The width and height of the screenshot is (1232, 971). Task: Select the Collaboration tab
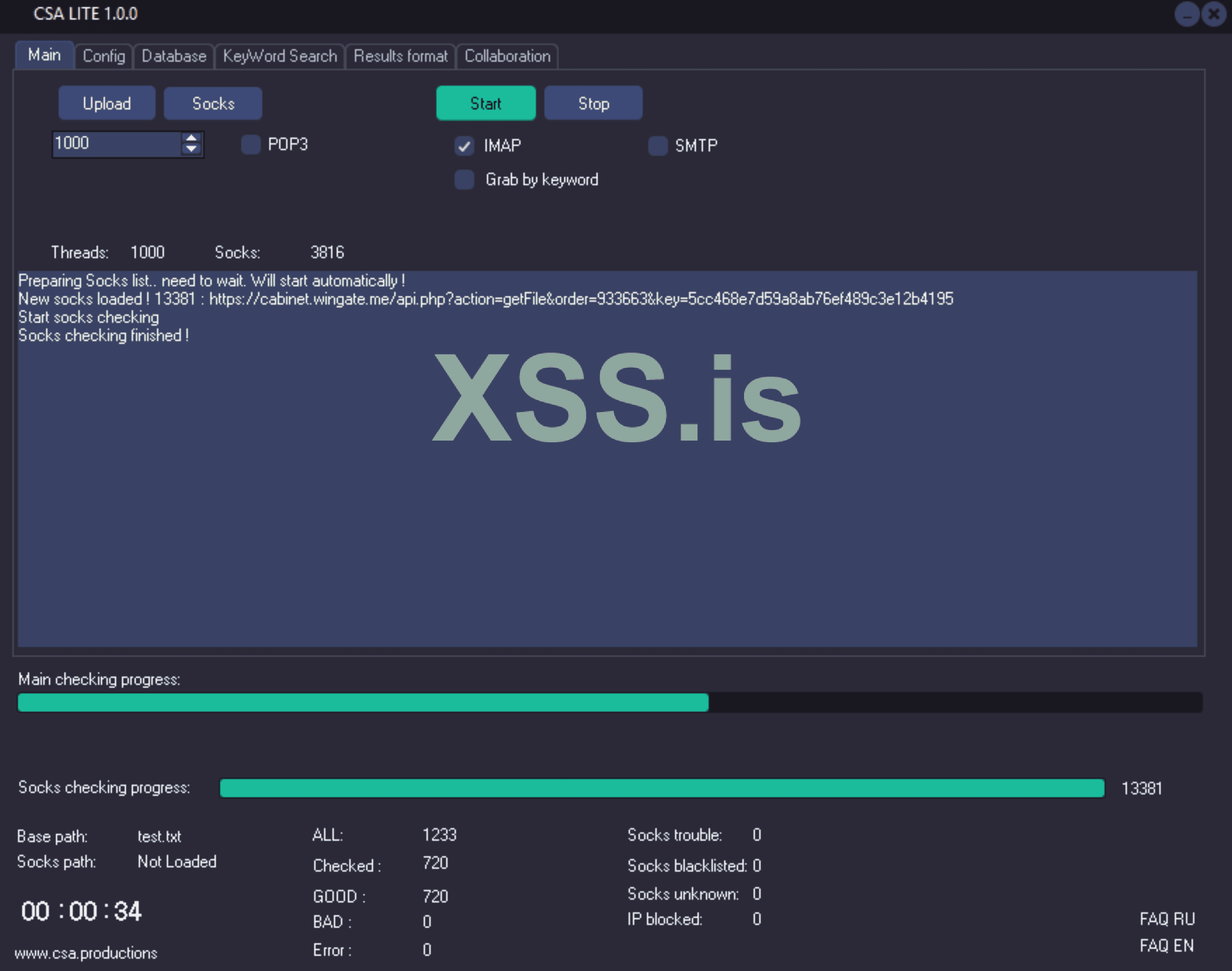[x=507, y=56]
